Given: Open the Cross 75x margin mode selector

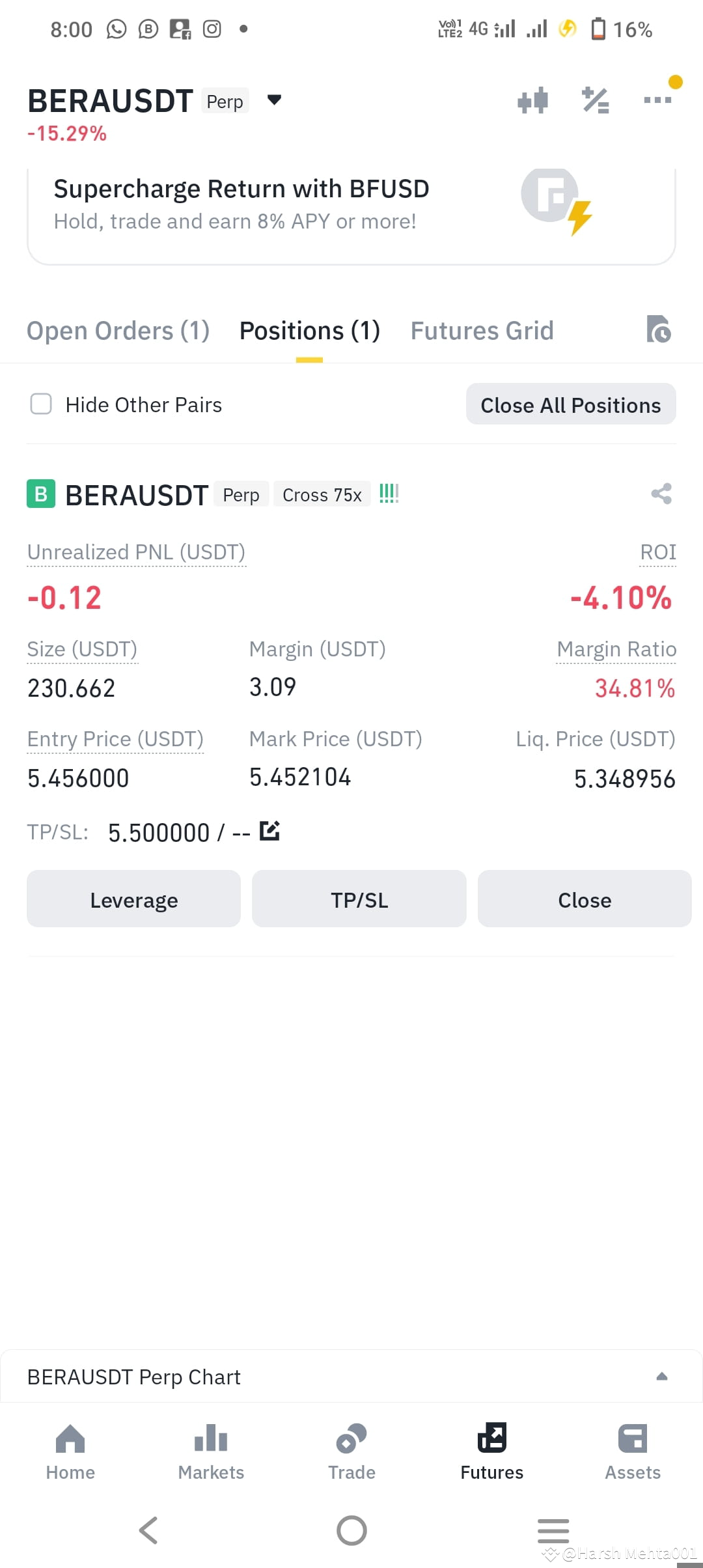Looking at the screenshot, I should [x=322, y=495].
